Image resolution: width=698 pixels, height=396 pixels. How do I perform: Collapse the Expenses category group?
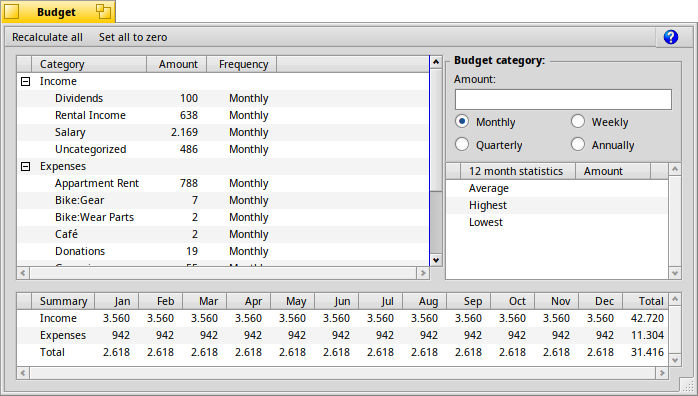[26, 166]
